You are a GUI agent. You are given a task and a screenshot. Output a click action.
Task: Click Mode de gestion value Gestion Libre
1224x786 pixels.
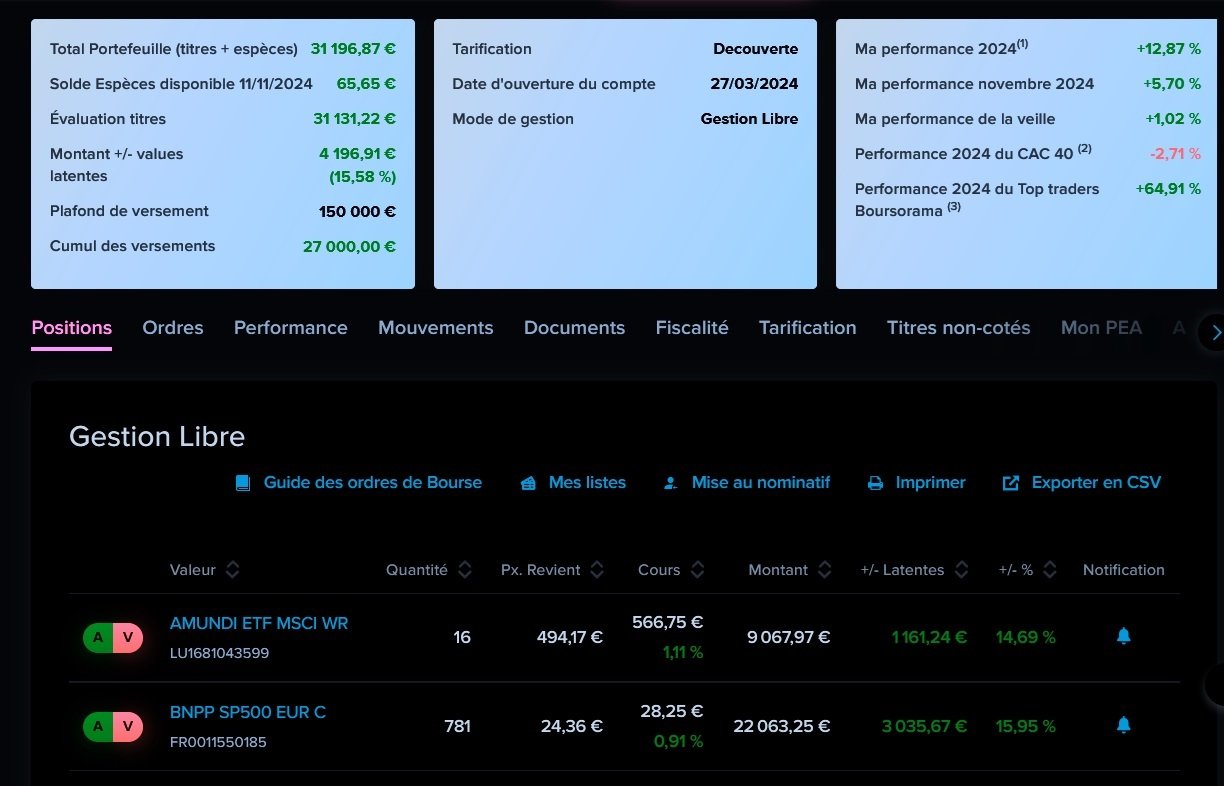click(x=749, y=119)
